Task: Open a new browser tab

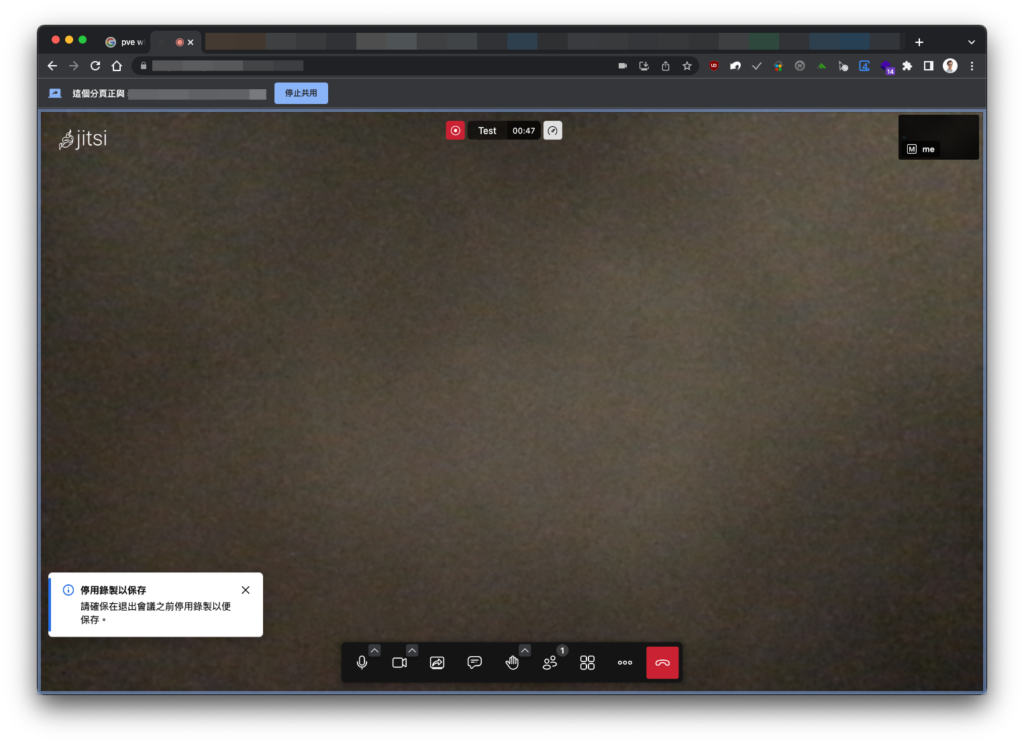Action: (x=919, y=42)
